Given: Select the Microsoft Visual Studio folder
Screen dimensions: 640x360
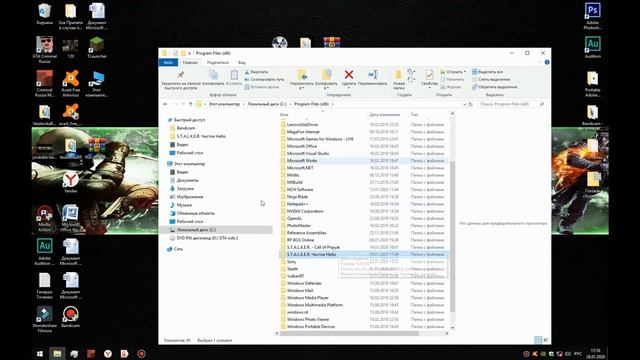Looking at the screenshot, I should point(308,153).
